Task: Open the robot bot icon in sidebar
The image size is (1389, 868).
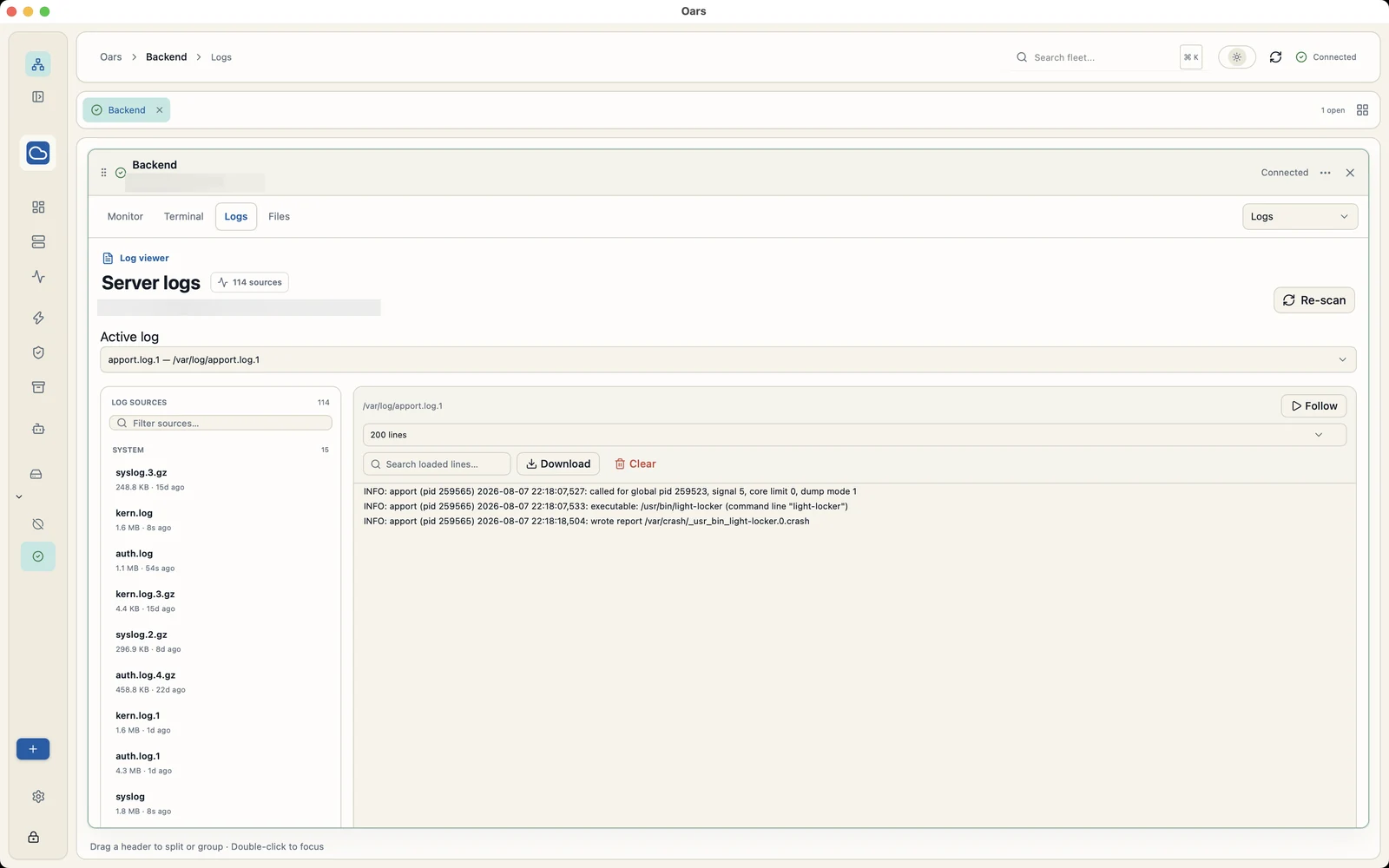Action: pyautogui.click(x=38, y=429)
